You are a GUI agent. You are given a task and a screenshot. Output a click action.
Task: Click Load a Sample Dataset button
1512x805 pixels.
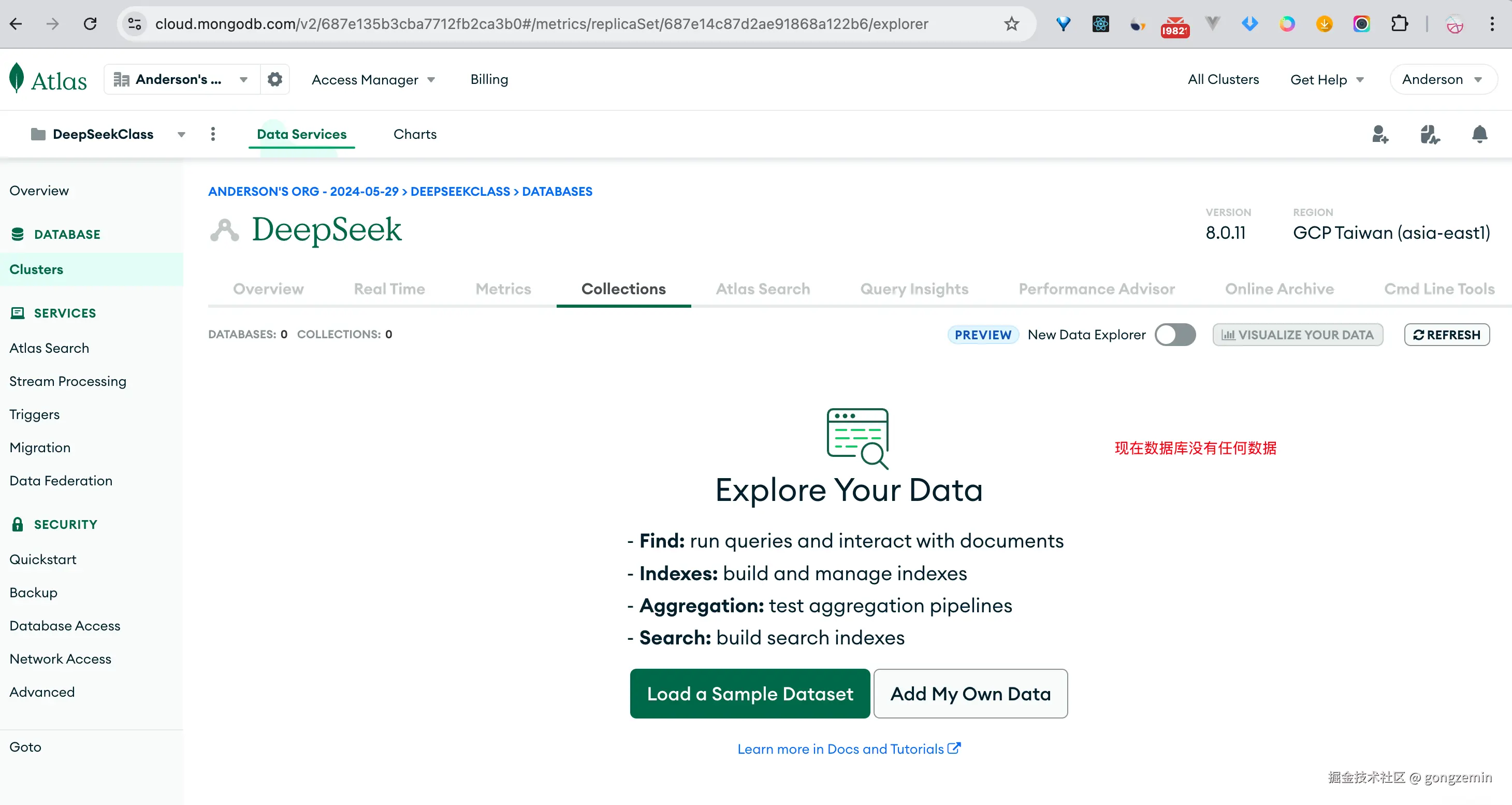coord(750,694)
